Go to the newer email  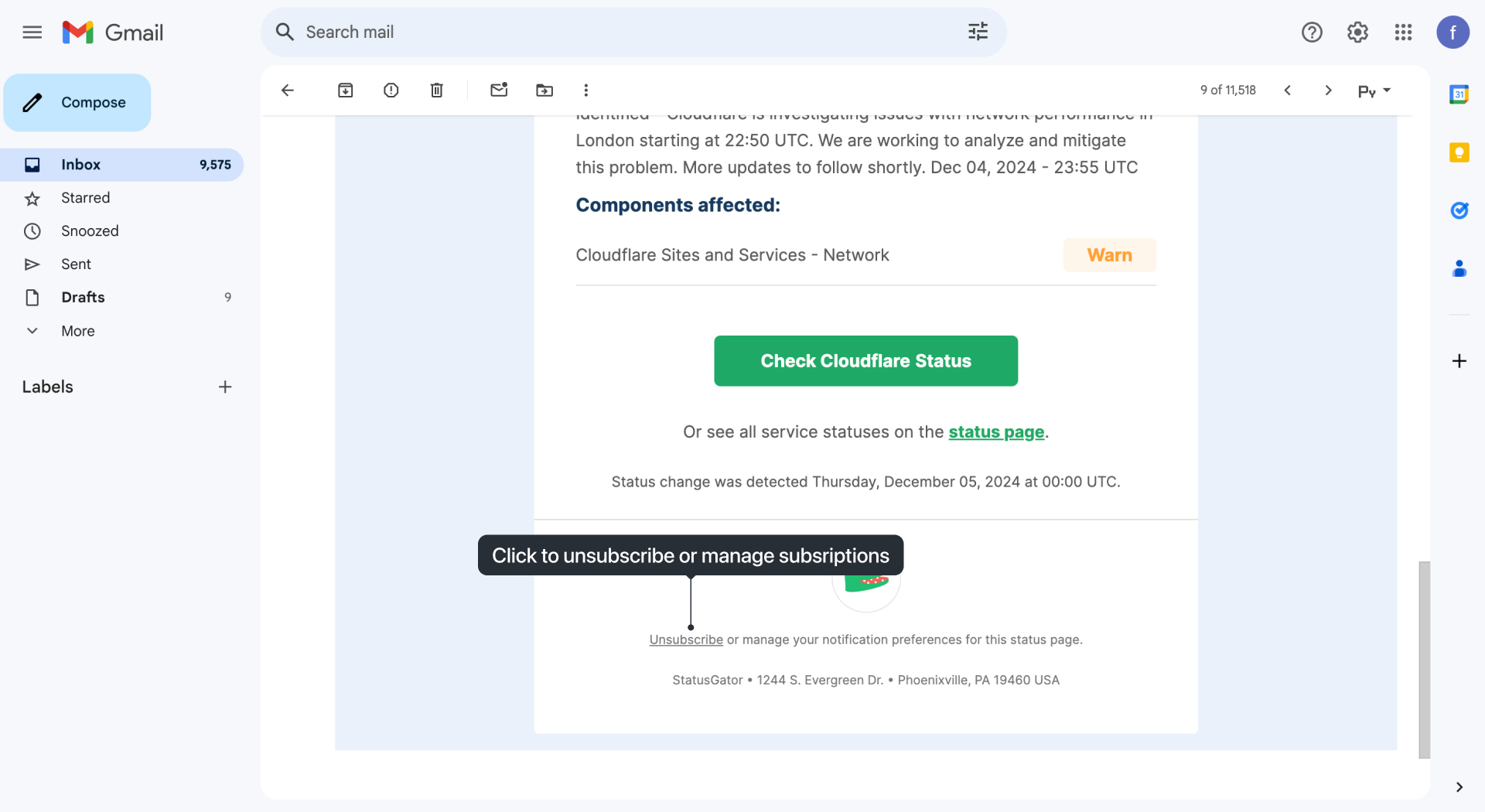click(x=1288, y=90)
